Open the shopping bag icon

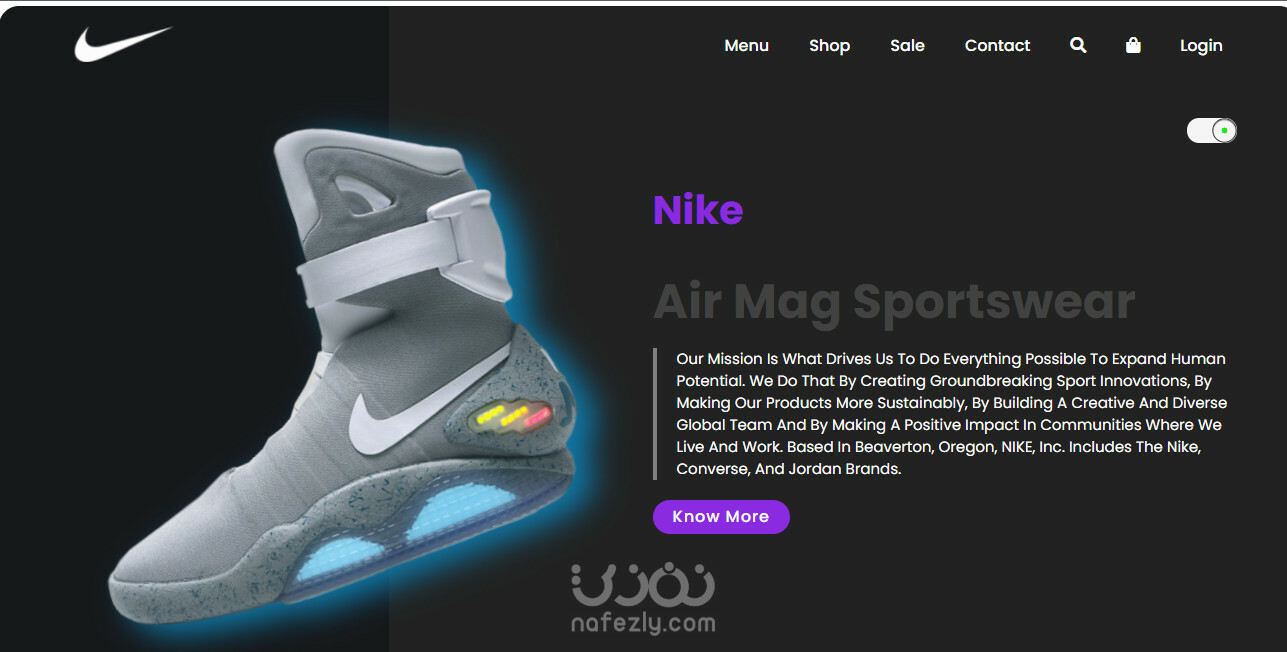(x=1133, y=45)
